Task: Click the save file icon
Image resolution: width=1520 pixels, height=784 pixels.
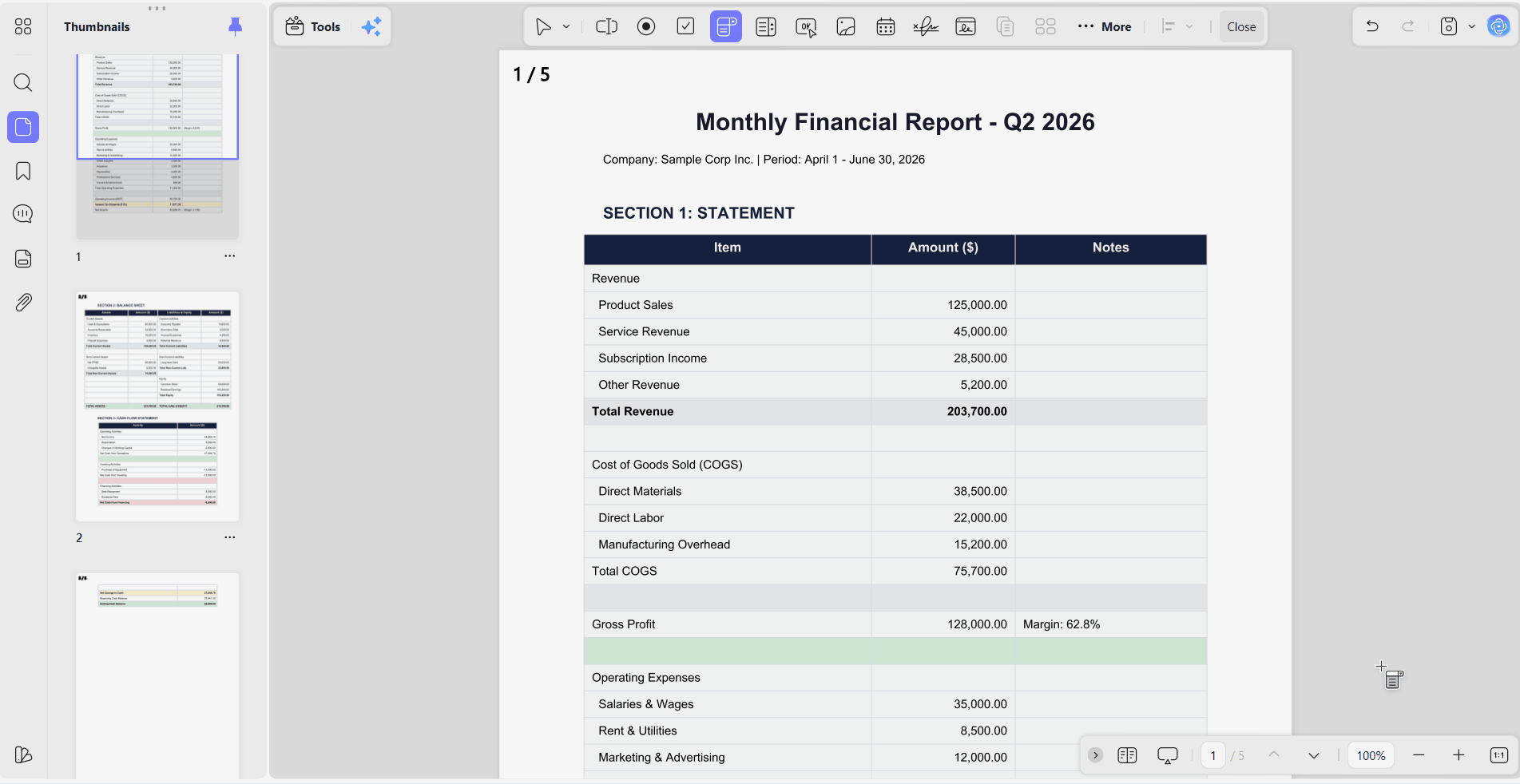Action: (x=1449, y=27)
